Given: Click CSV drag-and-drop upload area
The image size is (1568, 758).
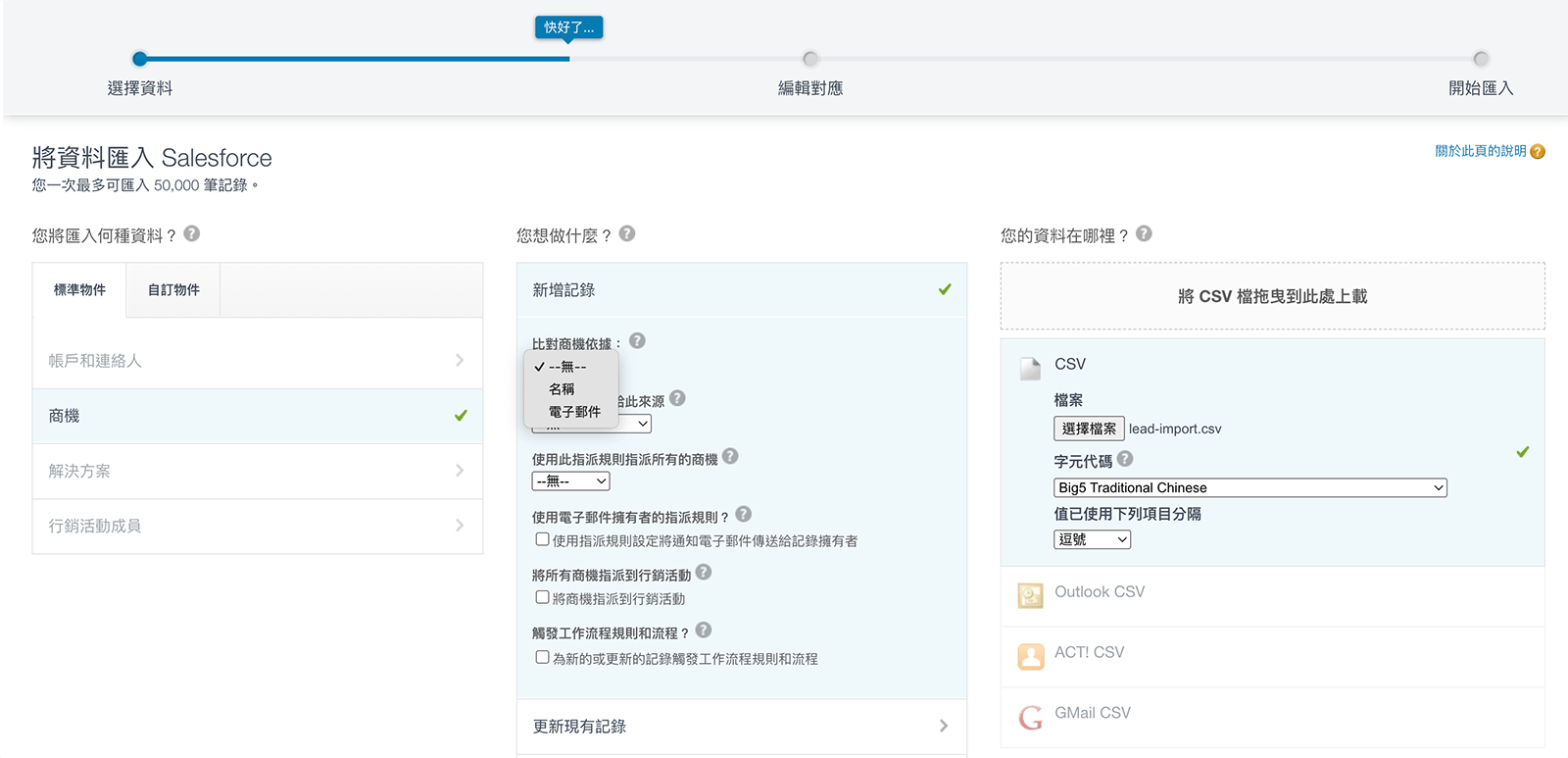Looking at the screenshot, I should click(1273, 296).
